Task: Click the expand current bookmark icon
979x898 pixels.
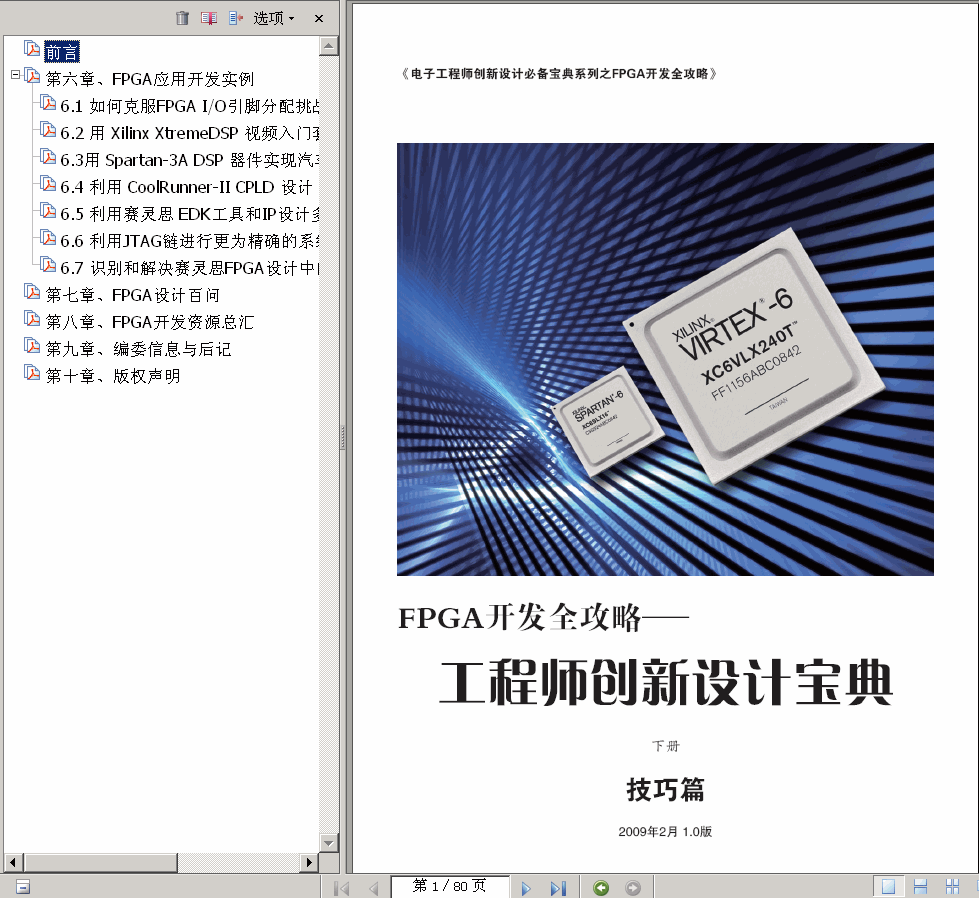Action: click(x=235, y=18)
